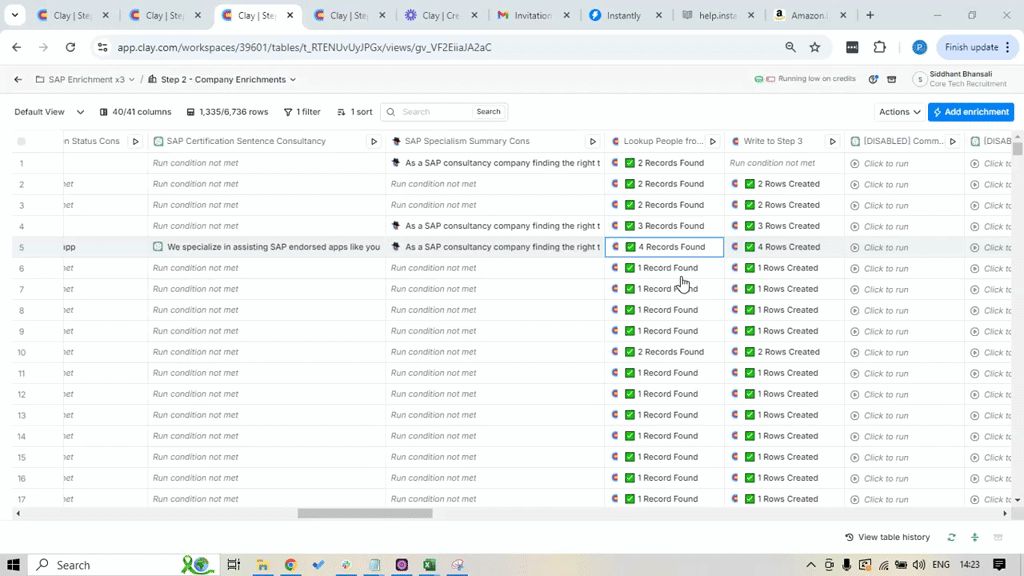Bookmark this page with the star icon
Viewport: 1024px width, 576px height.
pos(815,47)
